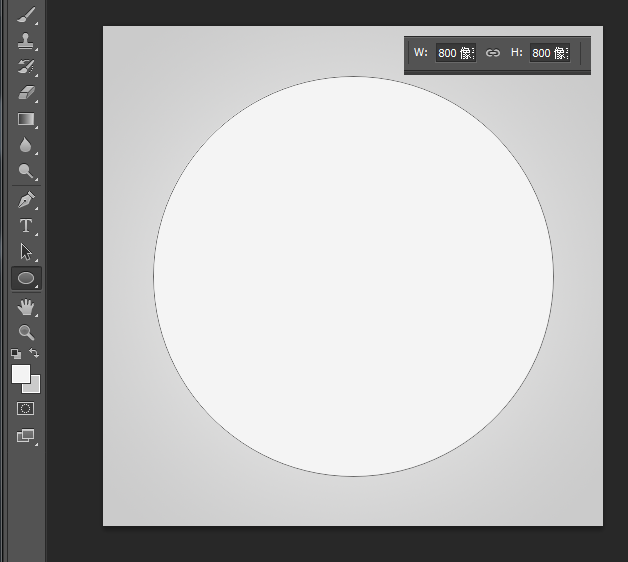Open the foreground color picker
This screenshot has height=562, width=628.
(21, 374)
